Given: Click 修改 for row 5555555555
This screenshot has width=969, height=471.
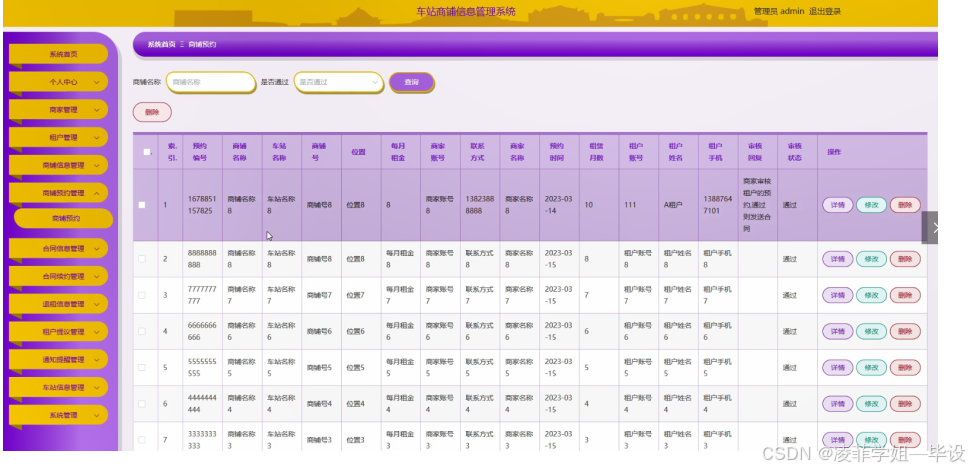Looking at the screenshot, I should pyautogui.click(x=871, y=368).
